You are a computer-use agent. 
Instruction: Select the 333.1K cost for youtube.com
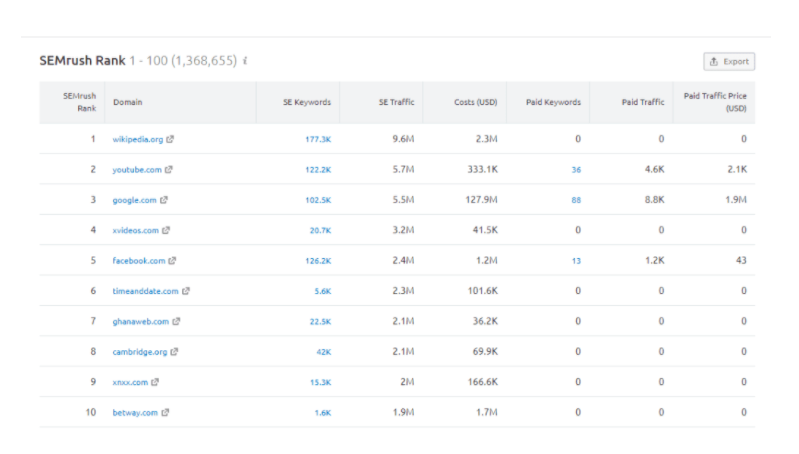pyautogui.click(x=483, y=169)
